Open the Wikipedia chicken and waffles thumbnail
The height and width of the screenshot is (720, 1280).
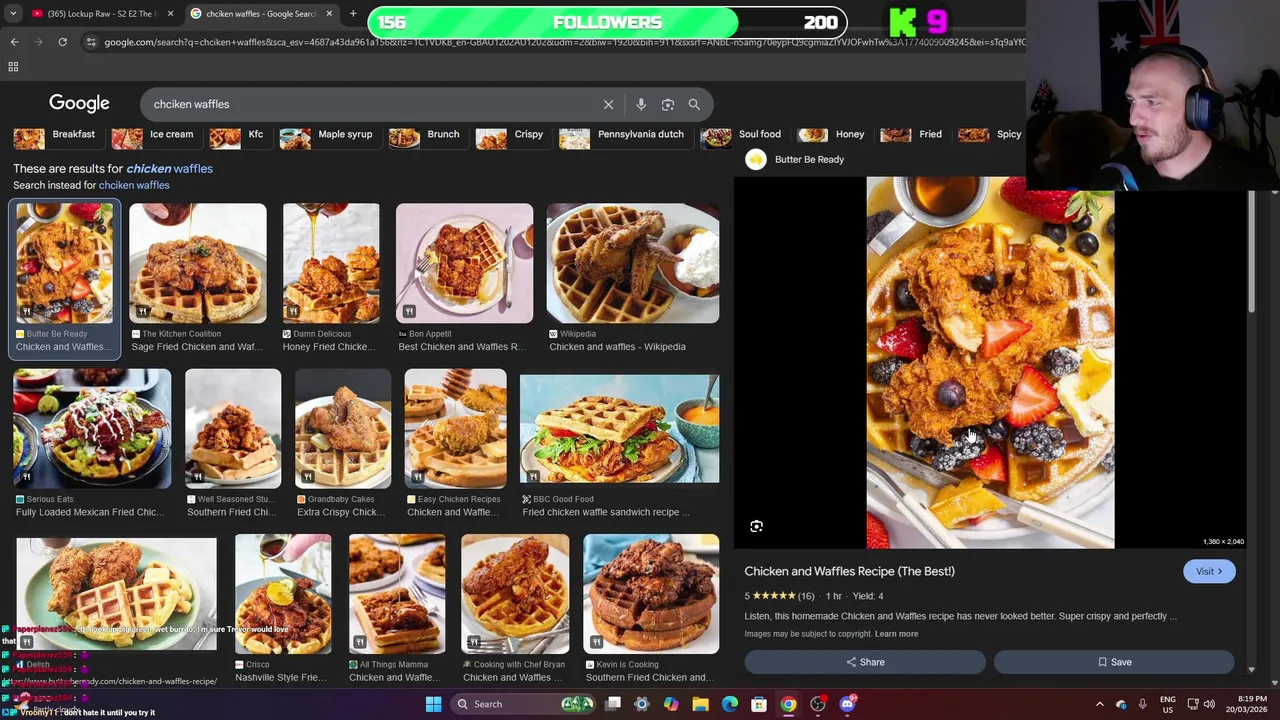[x=633, y=264]
